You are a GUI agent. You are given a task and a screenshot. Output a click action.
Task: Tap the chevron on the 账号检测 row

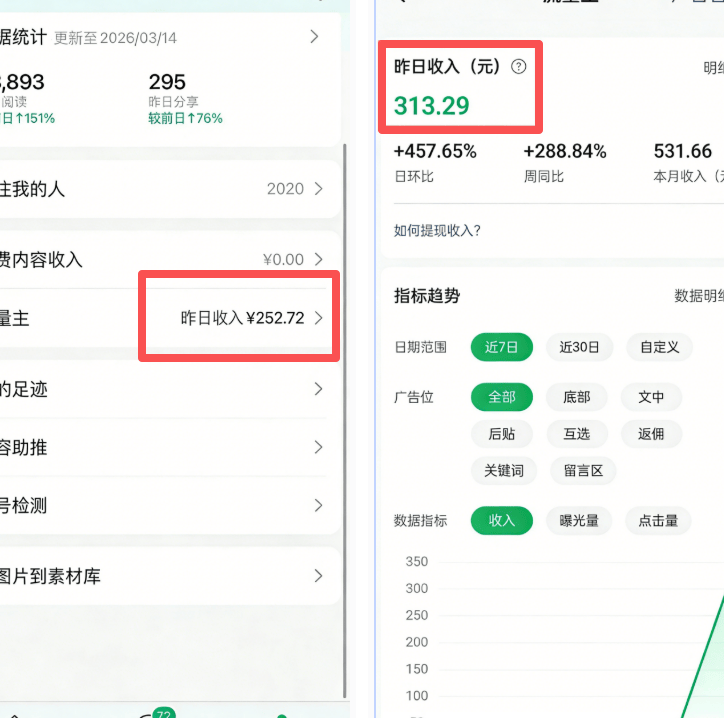318,505
